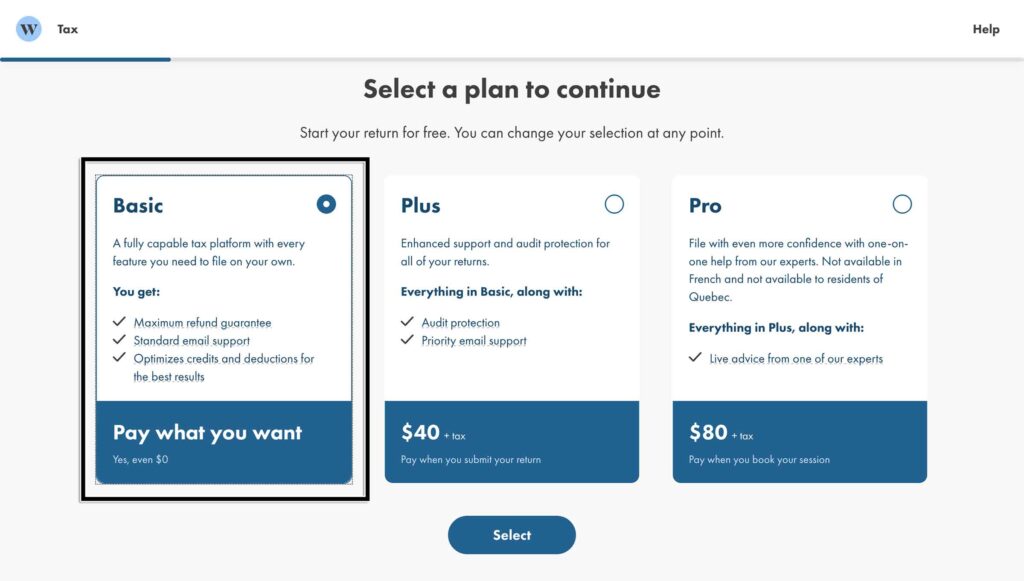
Task: Click the Audit protection link
Action: 460,323
